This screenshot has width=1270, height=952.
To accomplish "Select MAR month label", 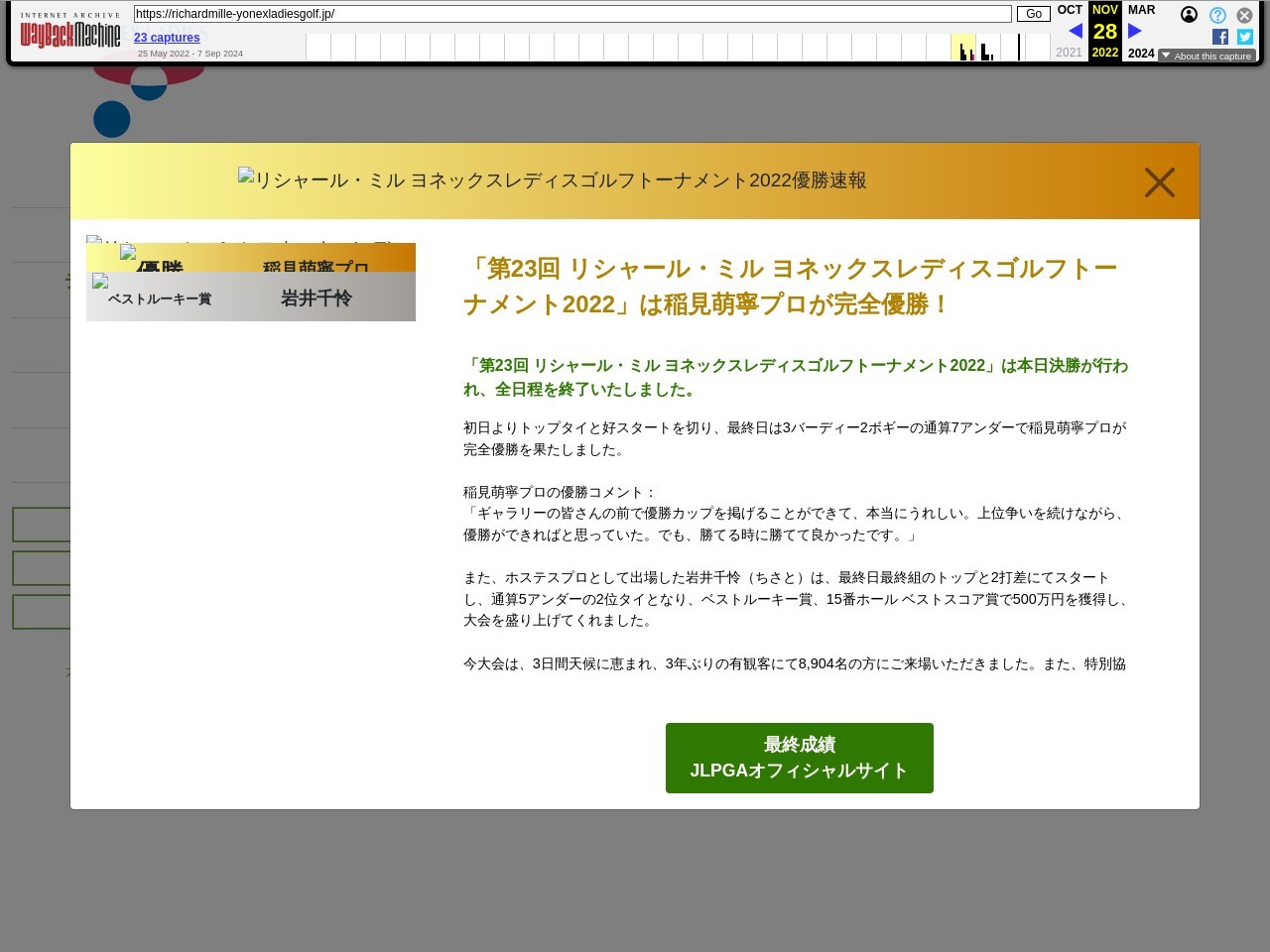I will pyautogui.click(x=1142, y=10).
